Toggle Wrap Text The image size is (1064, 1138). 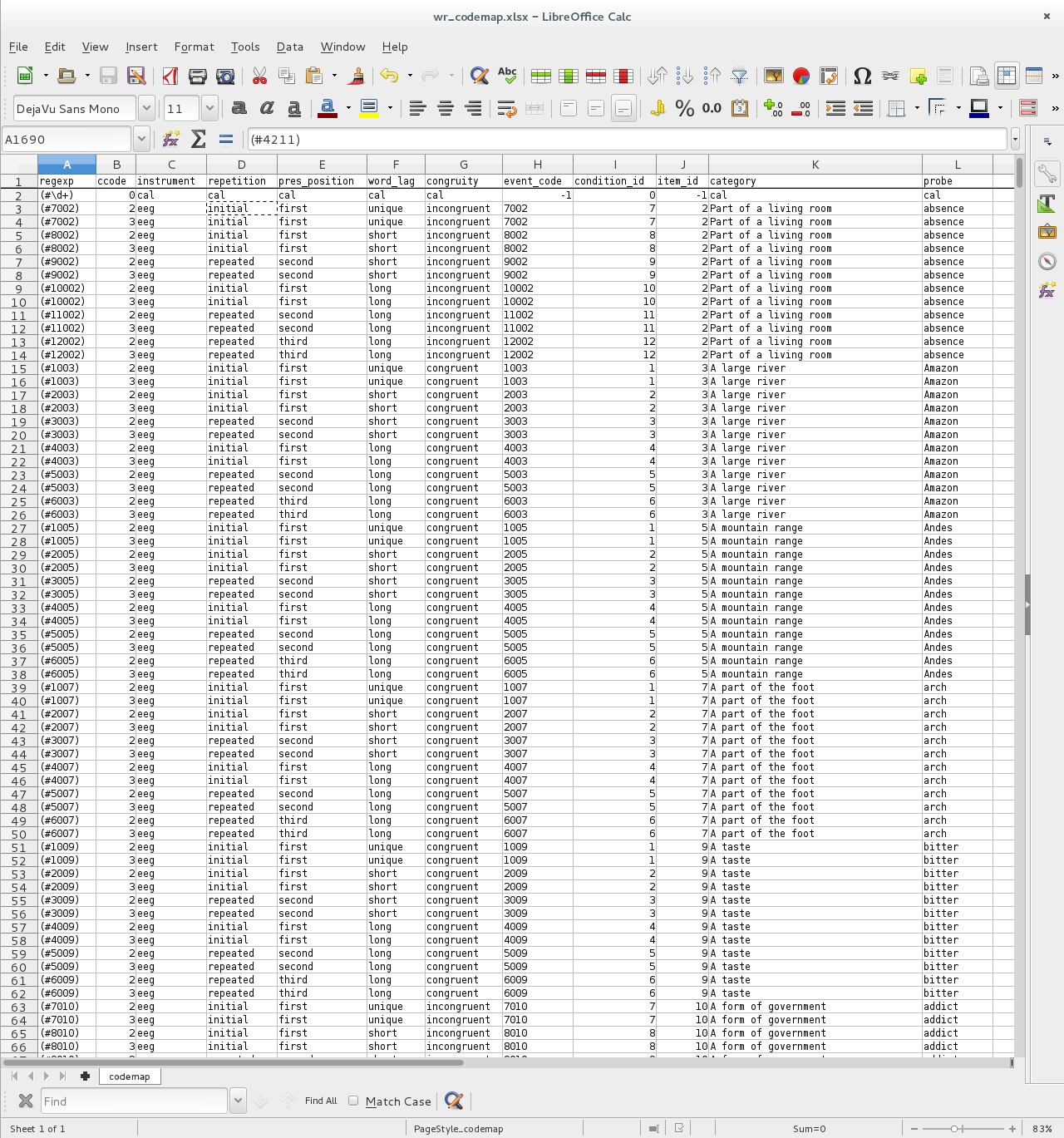pyautogui.click(x=507, y=108)
